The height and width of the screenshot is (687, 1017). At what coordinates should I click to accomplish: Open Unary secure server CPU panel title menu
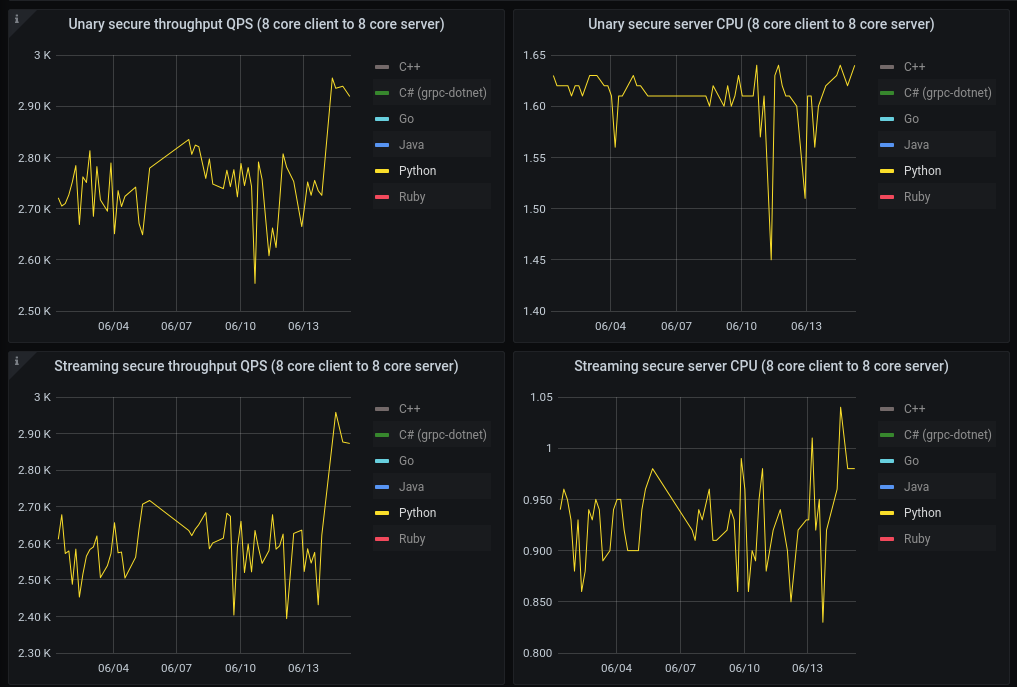tap(761, 24)
